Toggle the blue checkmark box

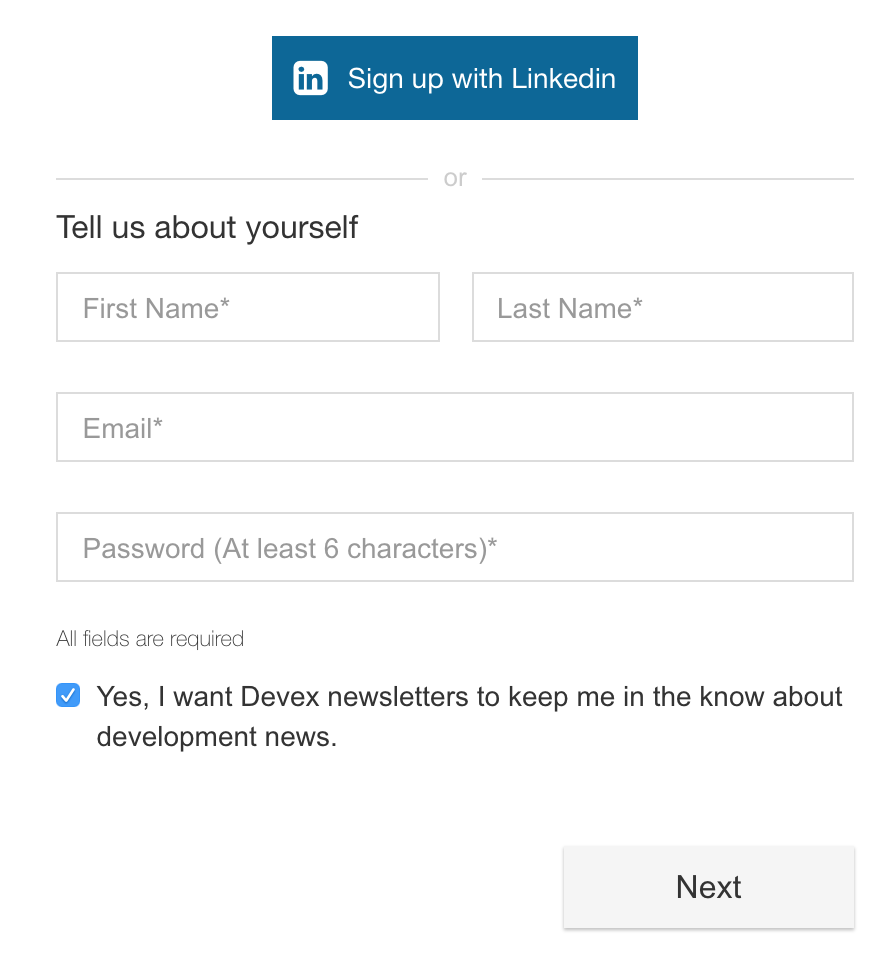(x=68, y=696)
